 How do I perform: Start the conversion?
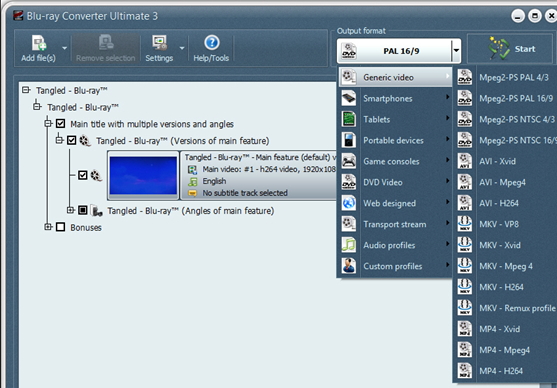510,49
